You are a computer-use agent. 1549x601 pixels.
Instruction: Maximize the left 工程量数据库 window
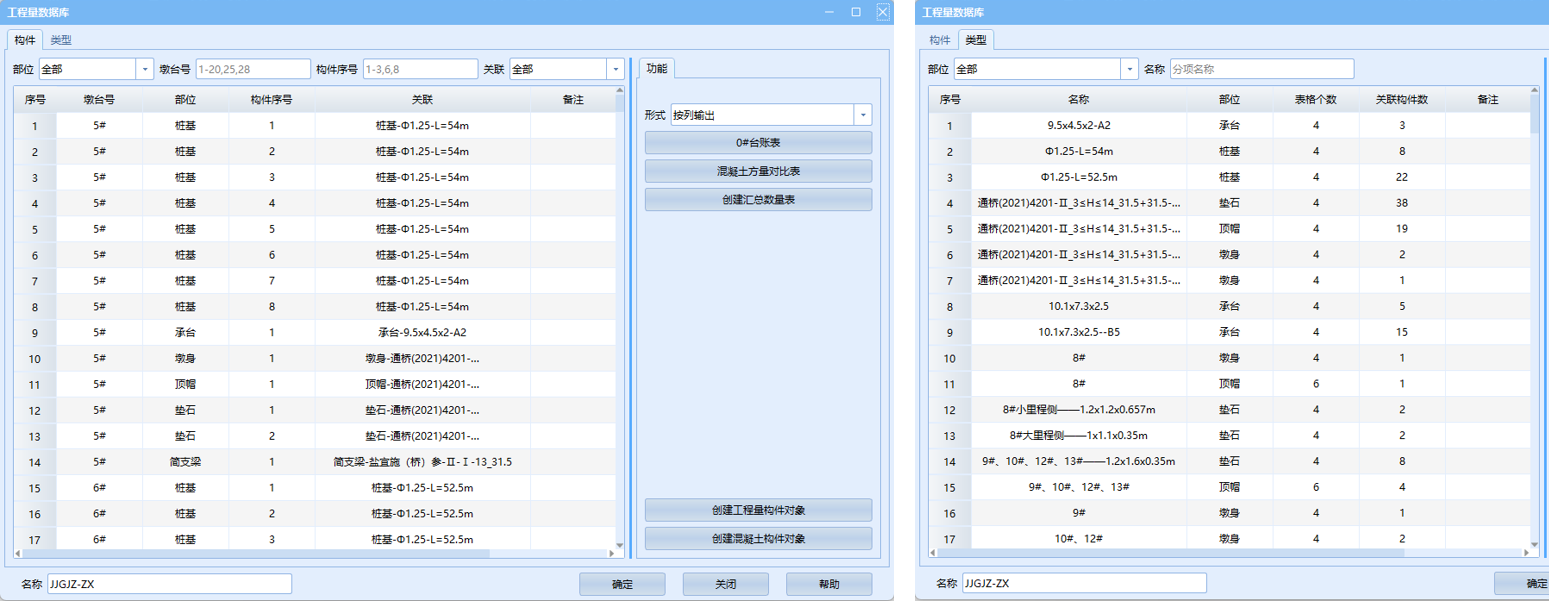coord(856,12)
